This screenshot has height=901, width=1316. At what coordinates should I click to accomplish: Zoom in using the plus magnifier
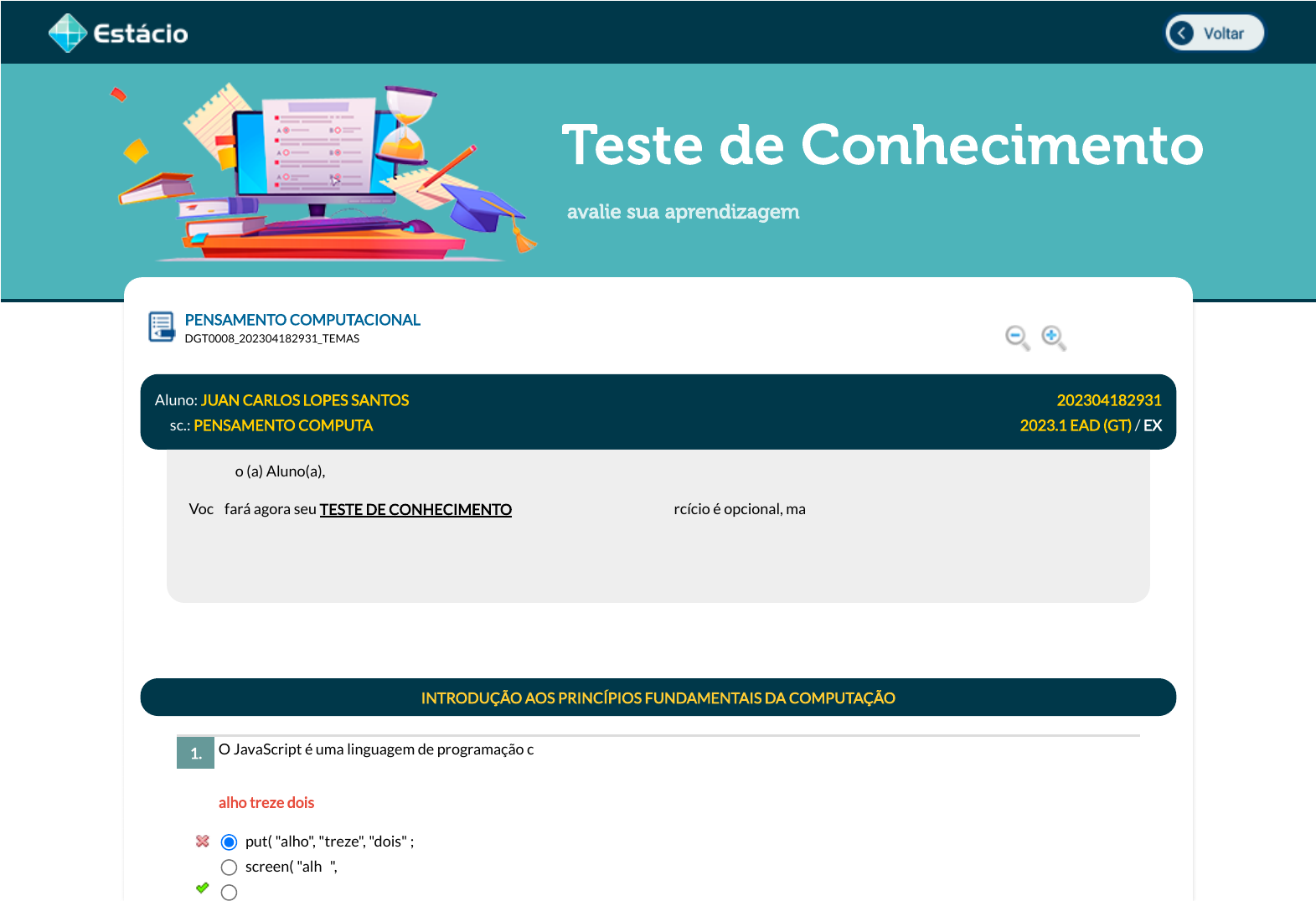[x=1053, y=337]
